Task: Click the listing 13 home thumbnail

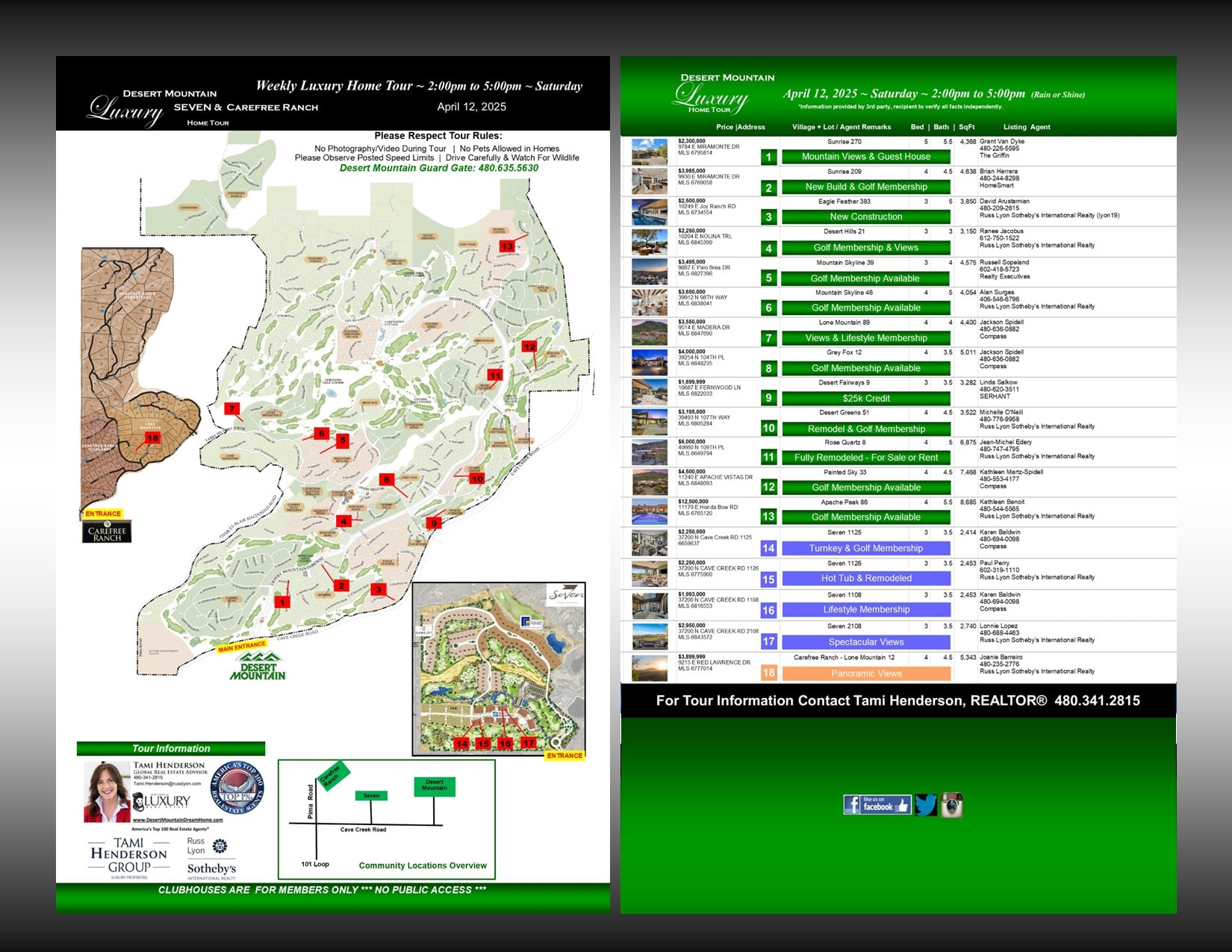Action: pos(650,512)
